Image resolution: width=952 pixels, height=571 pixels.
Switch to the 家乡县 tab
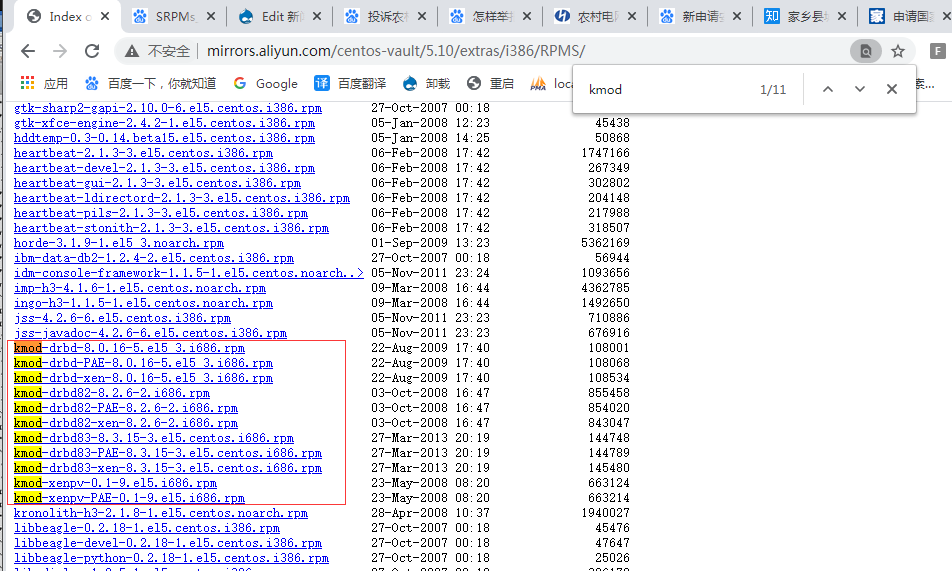pos(805,16)
